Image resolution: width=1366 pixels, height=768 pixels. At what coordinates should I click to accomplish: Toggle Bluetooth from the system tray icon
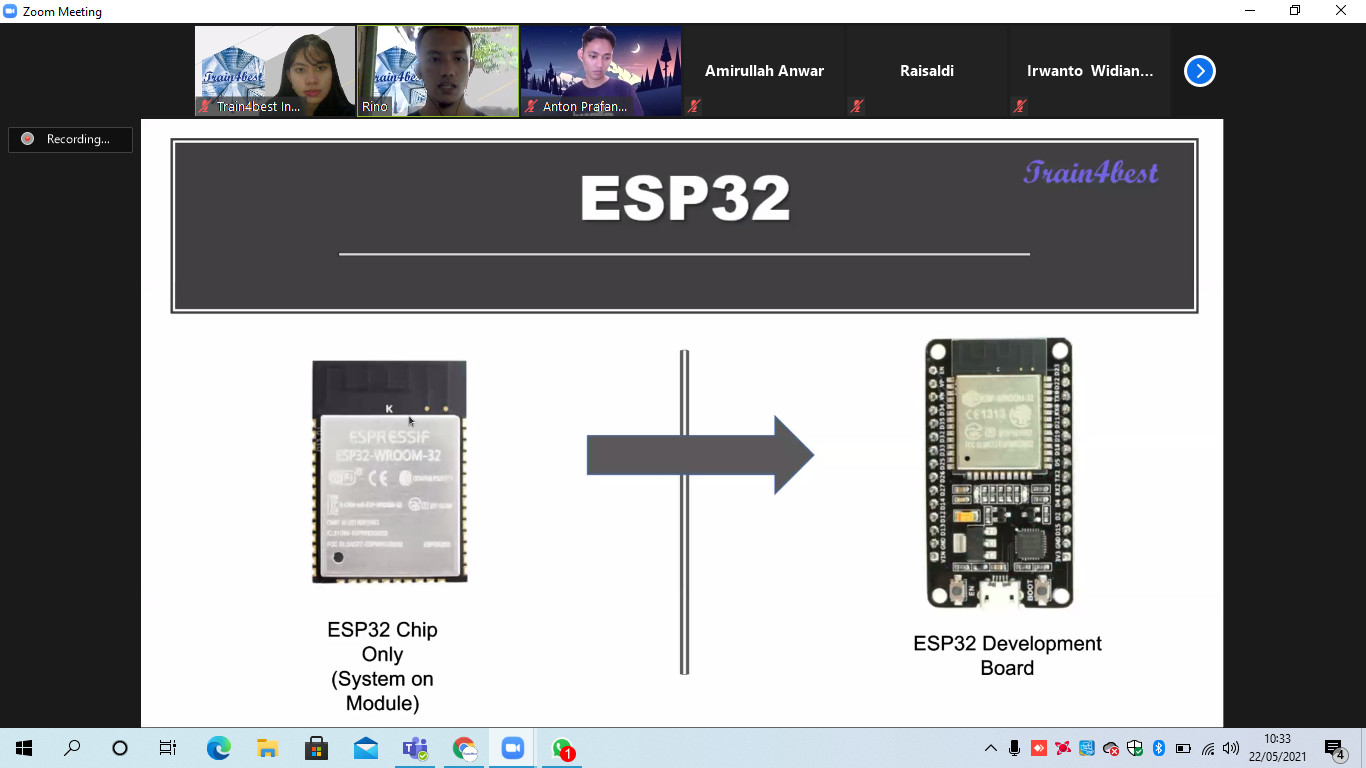pyautogui.click(x=1159, y=748)
